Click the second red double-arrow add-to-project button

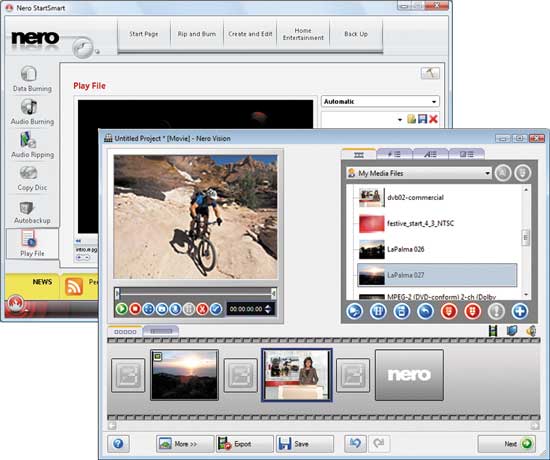click(472, 311)
